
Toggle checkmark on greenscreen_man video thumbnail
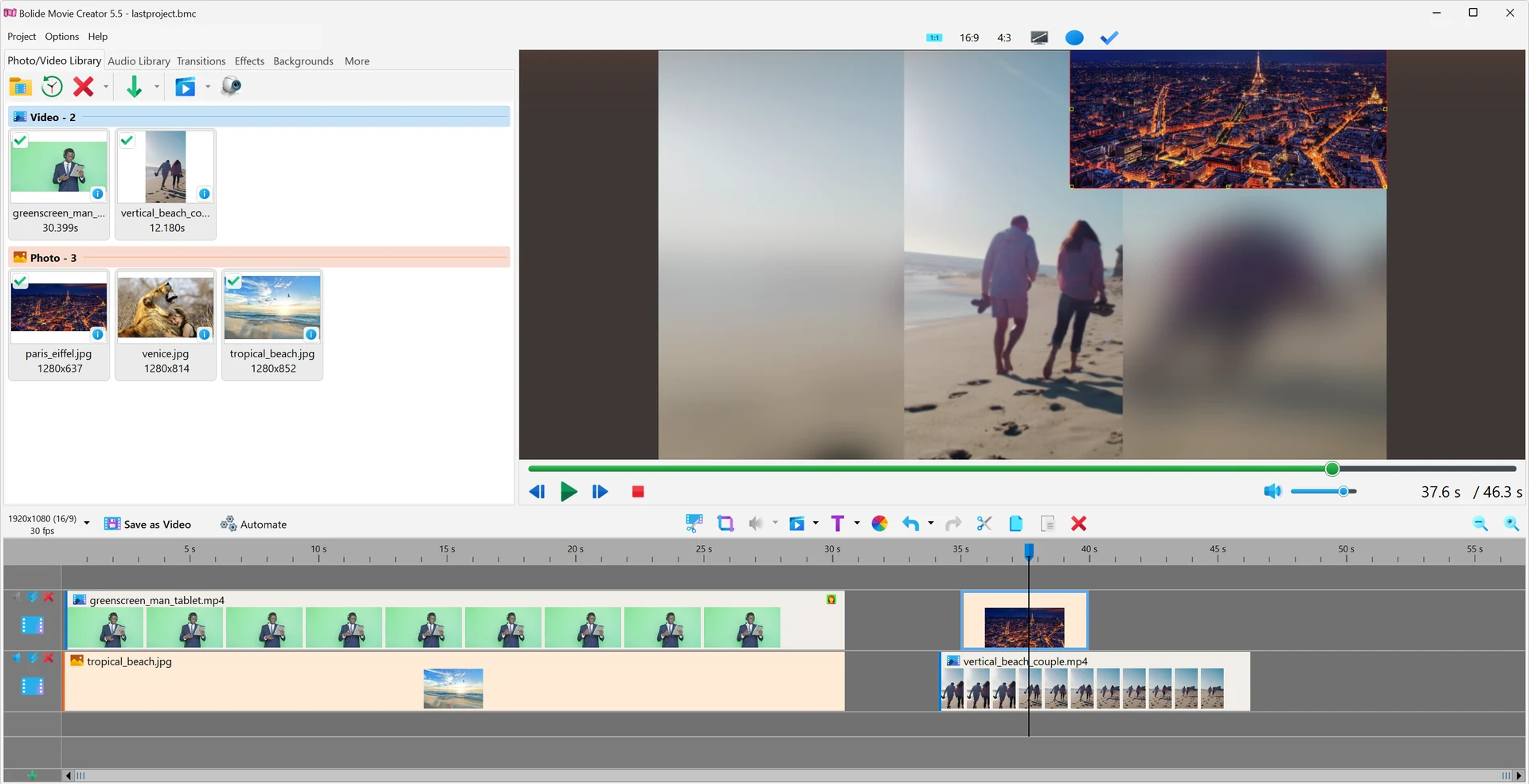click(20, 141)
